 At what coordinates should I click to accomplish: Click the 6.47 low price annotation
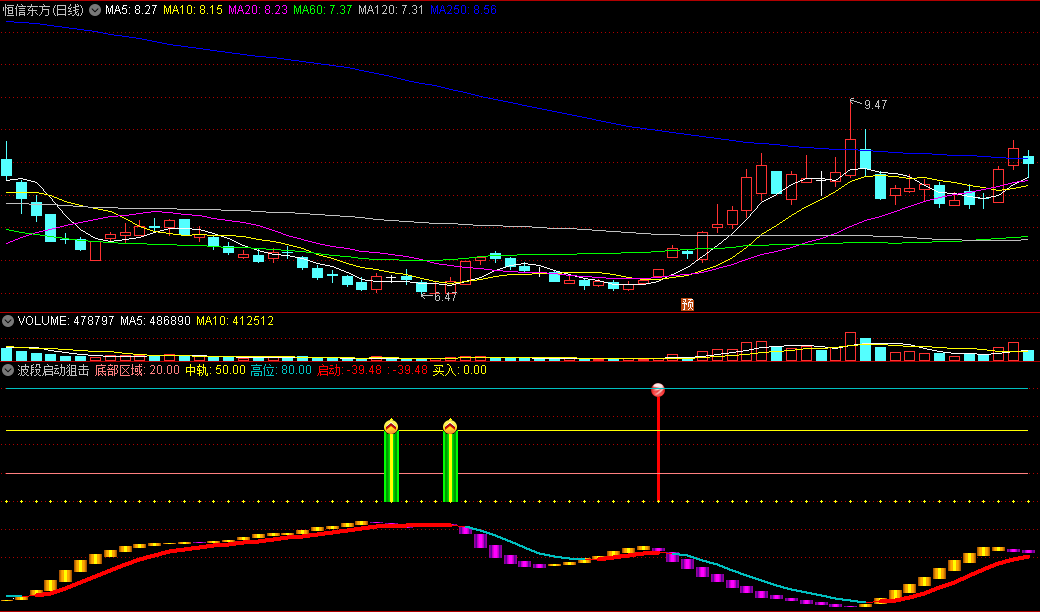tap(445, 297)
